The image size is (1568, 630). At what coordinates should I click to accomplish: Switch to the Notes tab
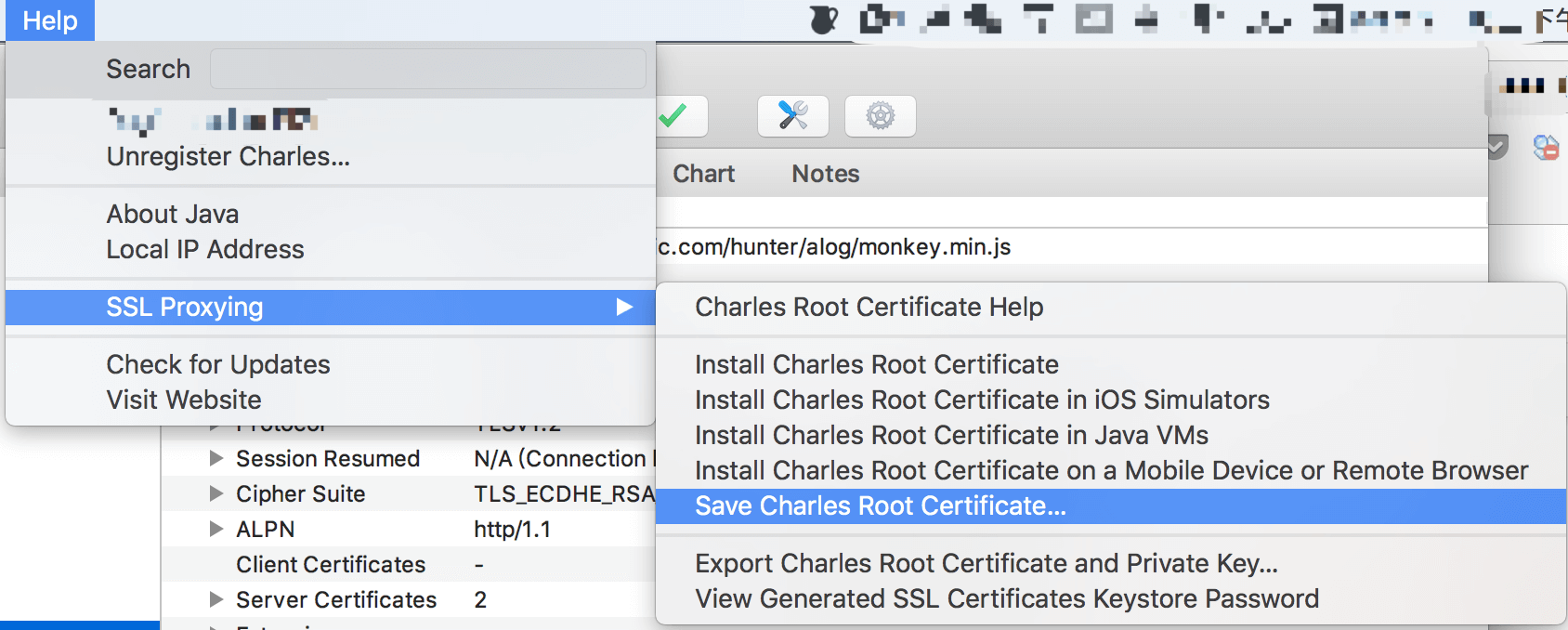825,174
